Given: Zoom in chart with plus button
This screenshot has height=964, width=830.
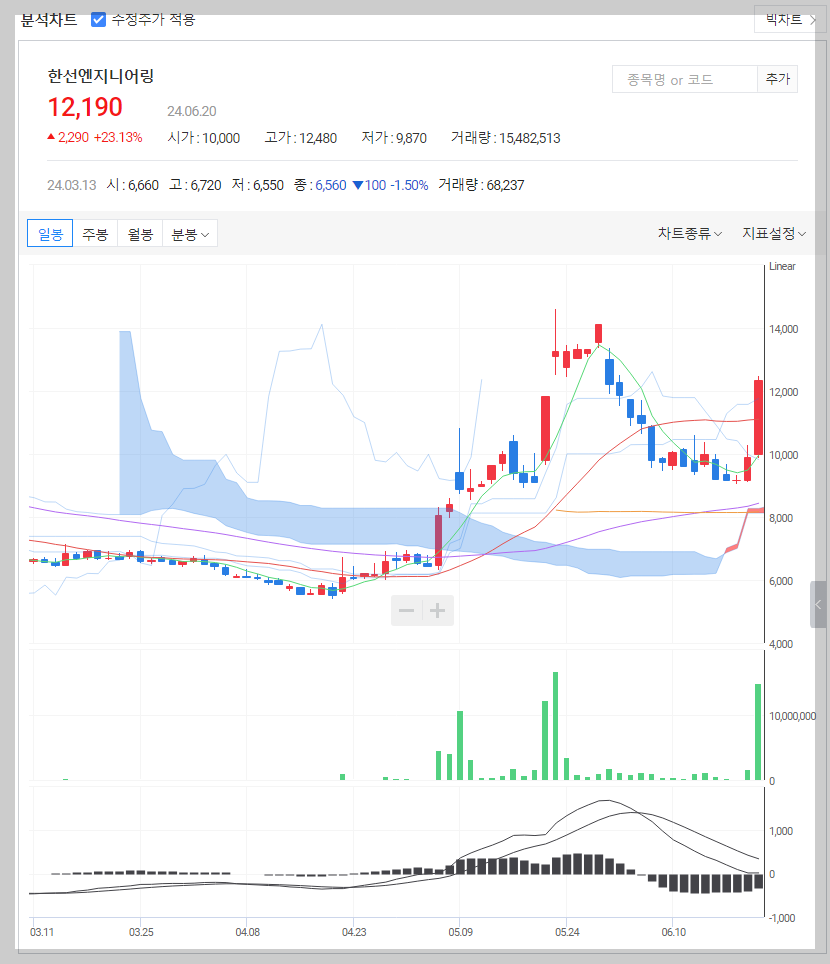Looking at the screenshot, I should pos(438,610).
